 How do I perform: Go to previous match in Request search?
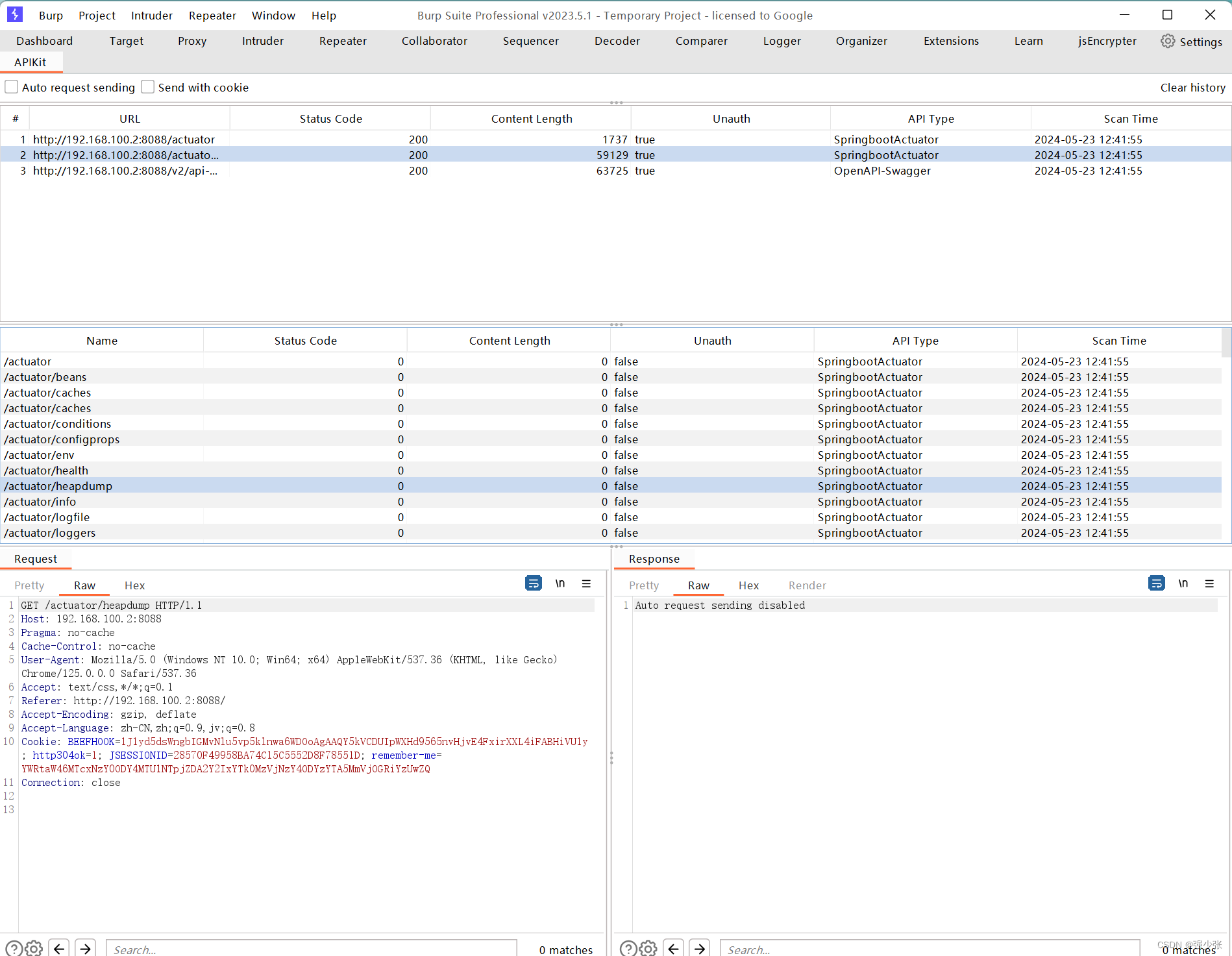point(59,948)
